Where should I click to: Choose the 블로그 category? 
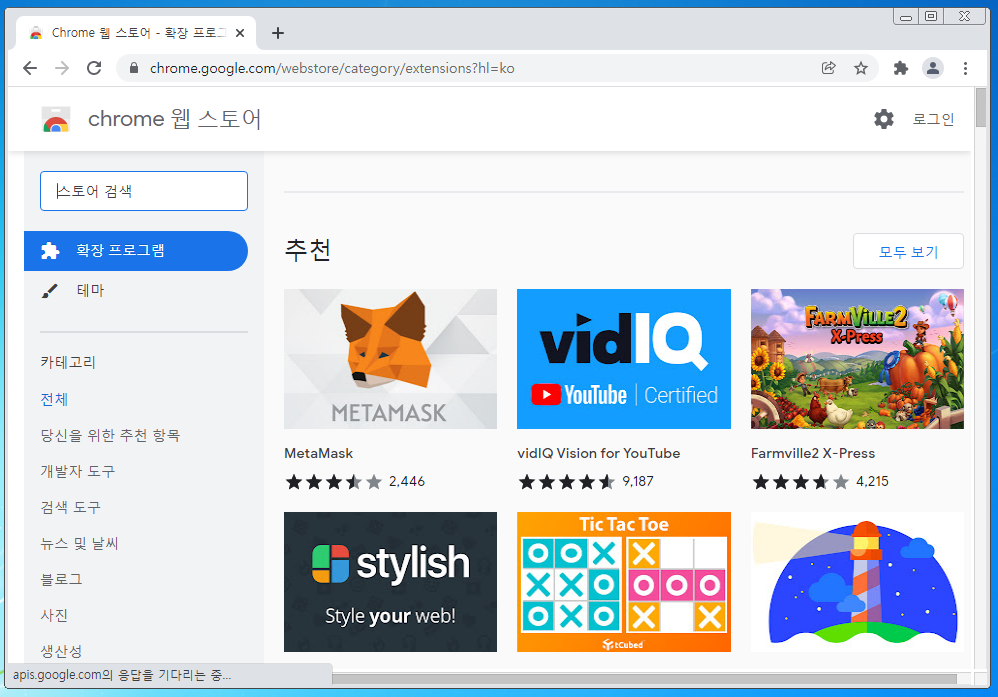tap(61, 579)
